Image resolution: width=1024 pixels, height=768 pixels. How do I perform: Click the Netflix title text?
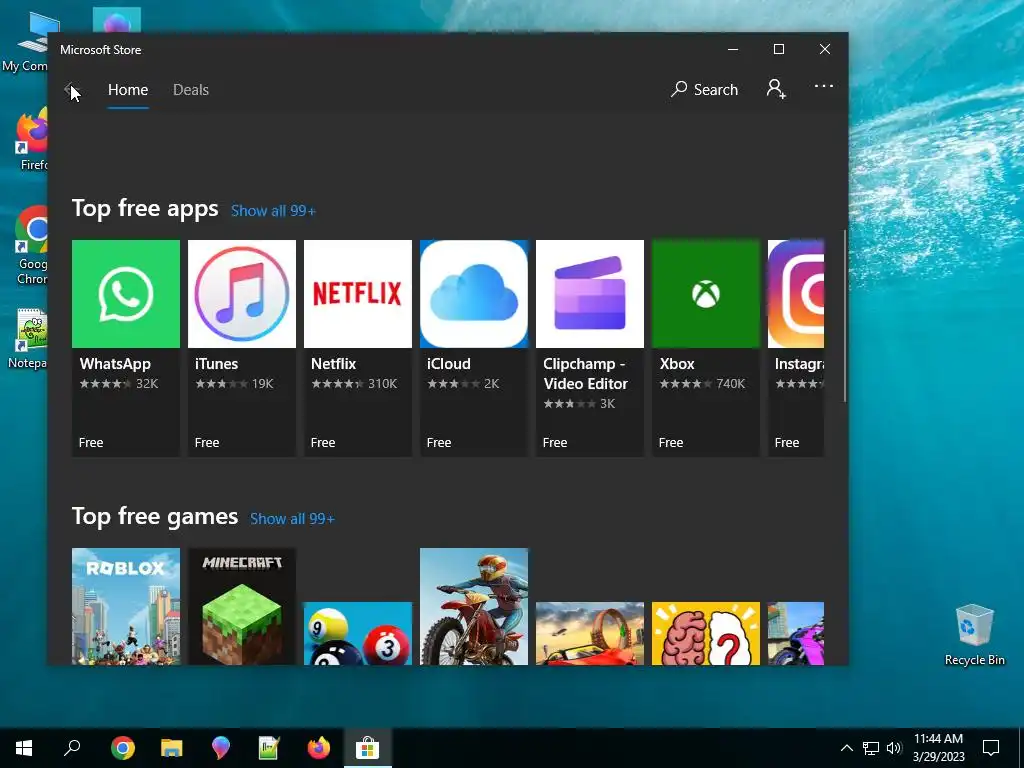click(334, 364)
